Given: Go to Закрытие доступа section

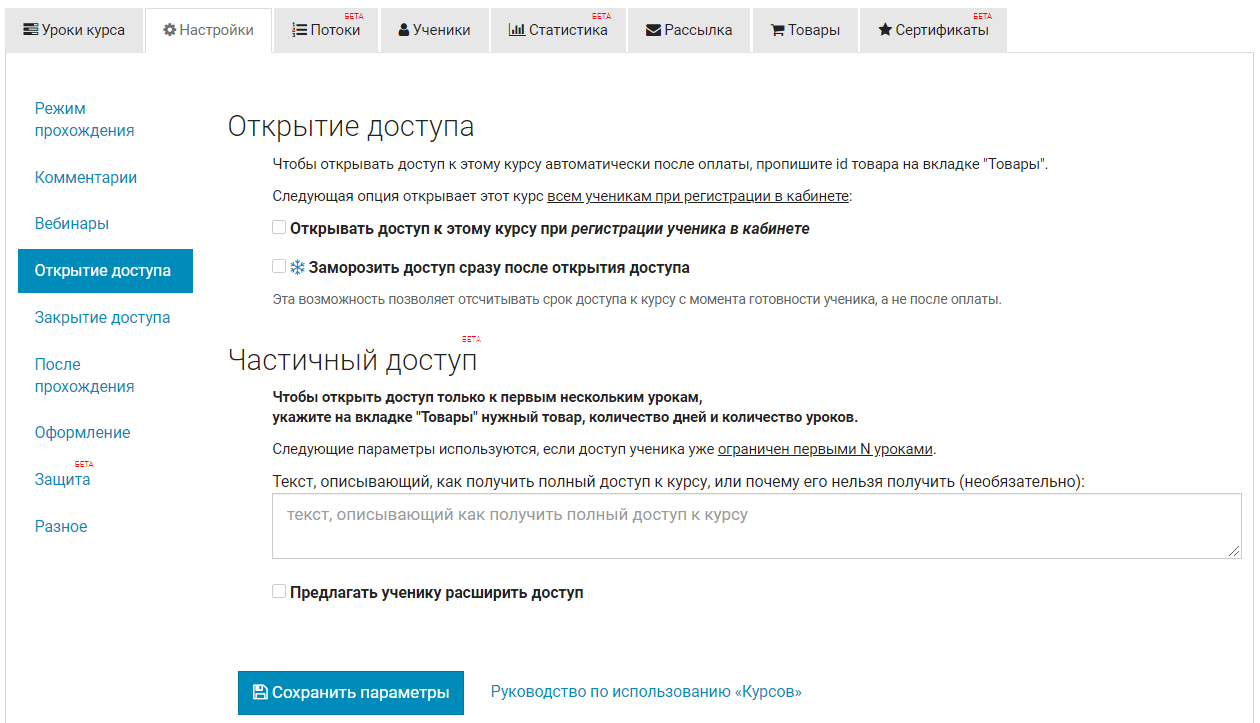Looking at the screenshot, I should [102, 317].
